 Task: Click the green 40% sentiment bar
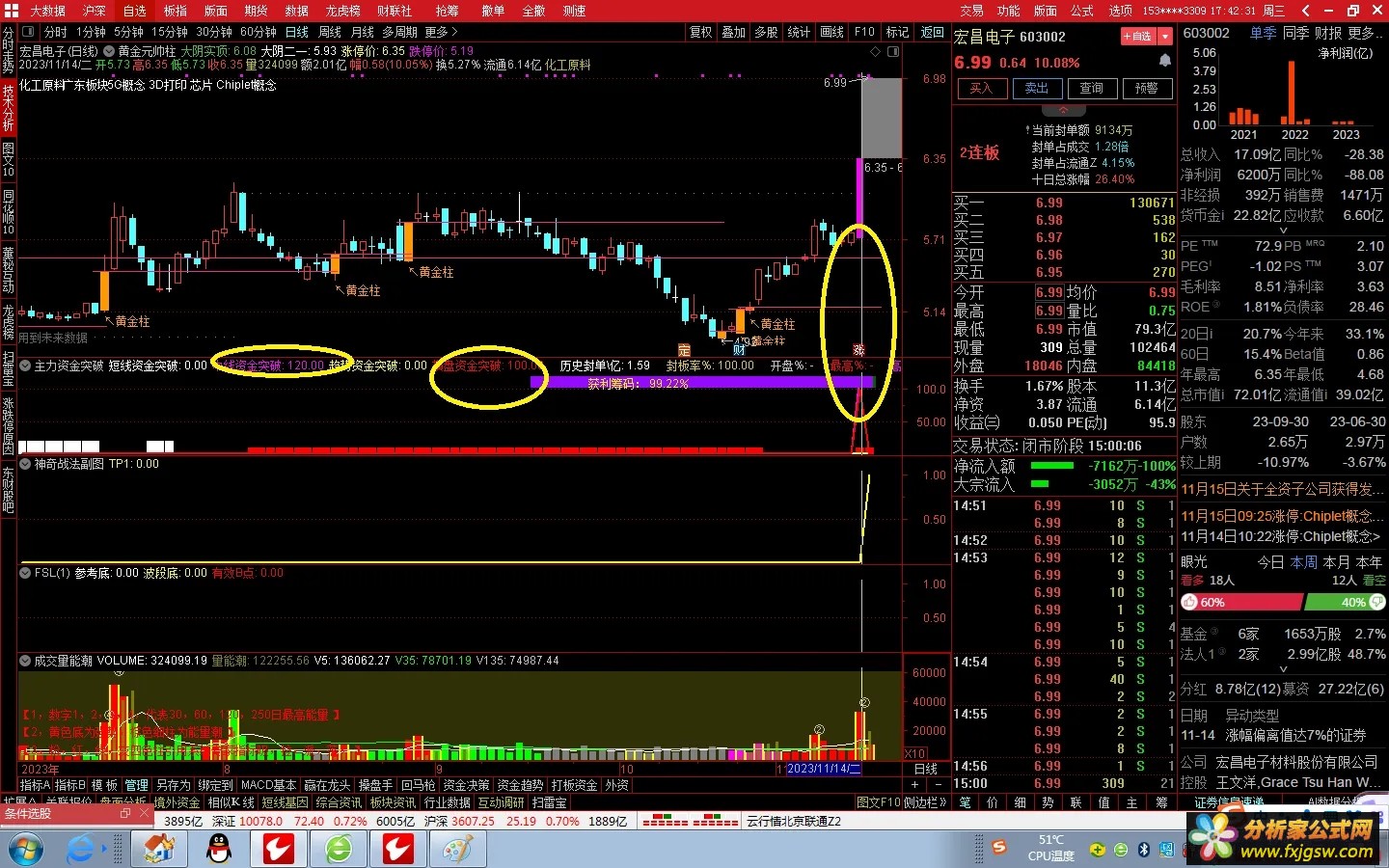point(1345,602)
